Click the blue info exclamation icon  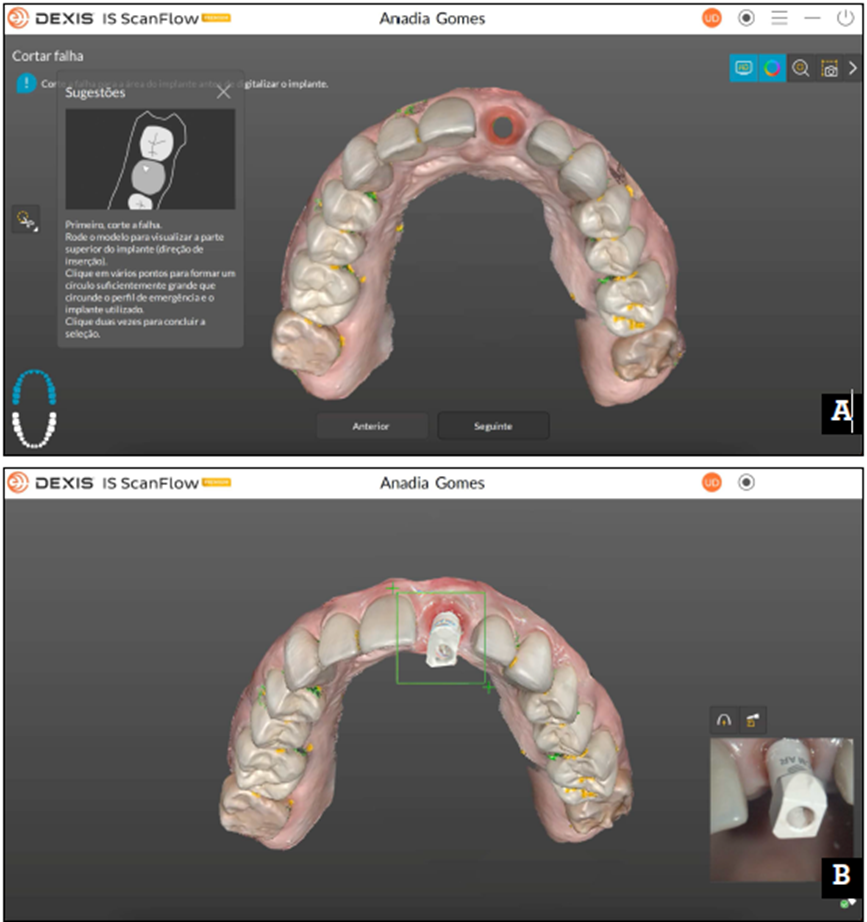pyautogui.click(x=25, y=84)
